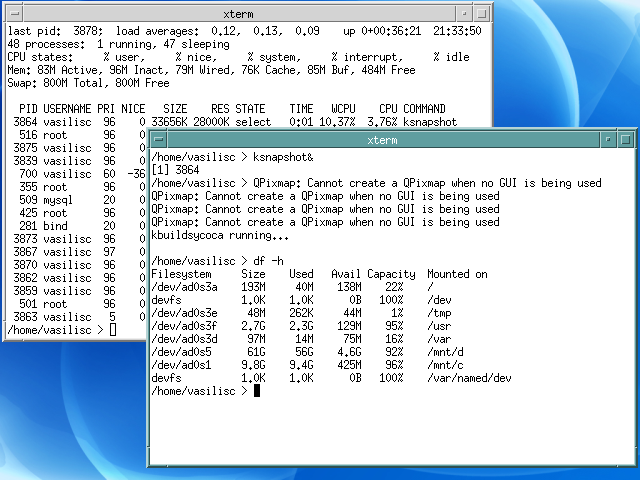Open the window menu of the front xterm
Image resolution: width=640 pixels, height=480 pixels.
(159, 140)
